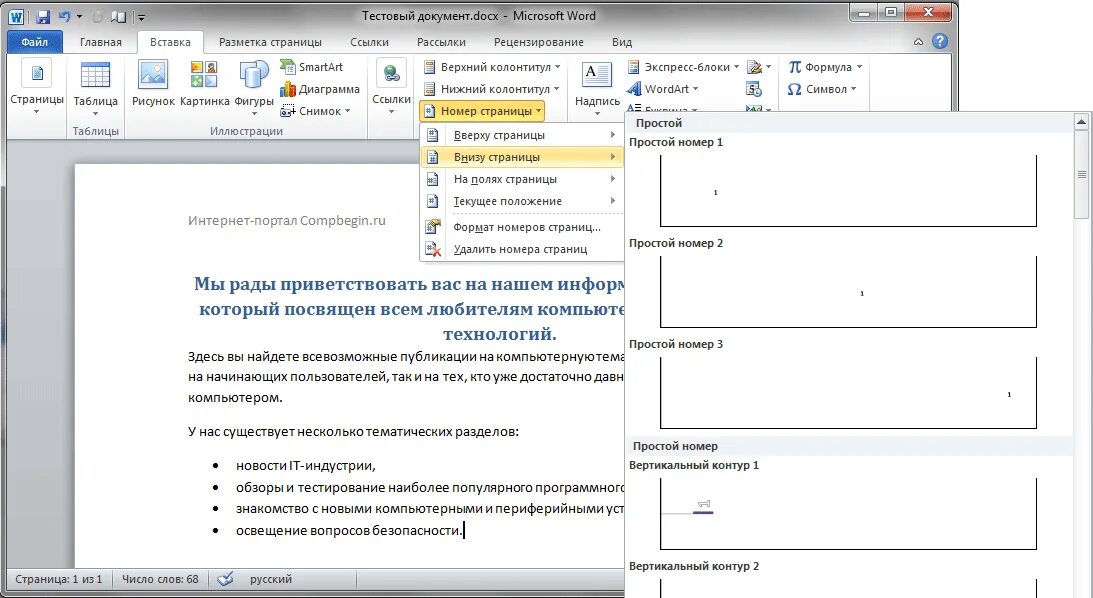
Task: Switch to the Разметка страницы tab
Action: 270,42
